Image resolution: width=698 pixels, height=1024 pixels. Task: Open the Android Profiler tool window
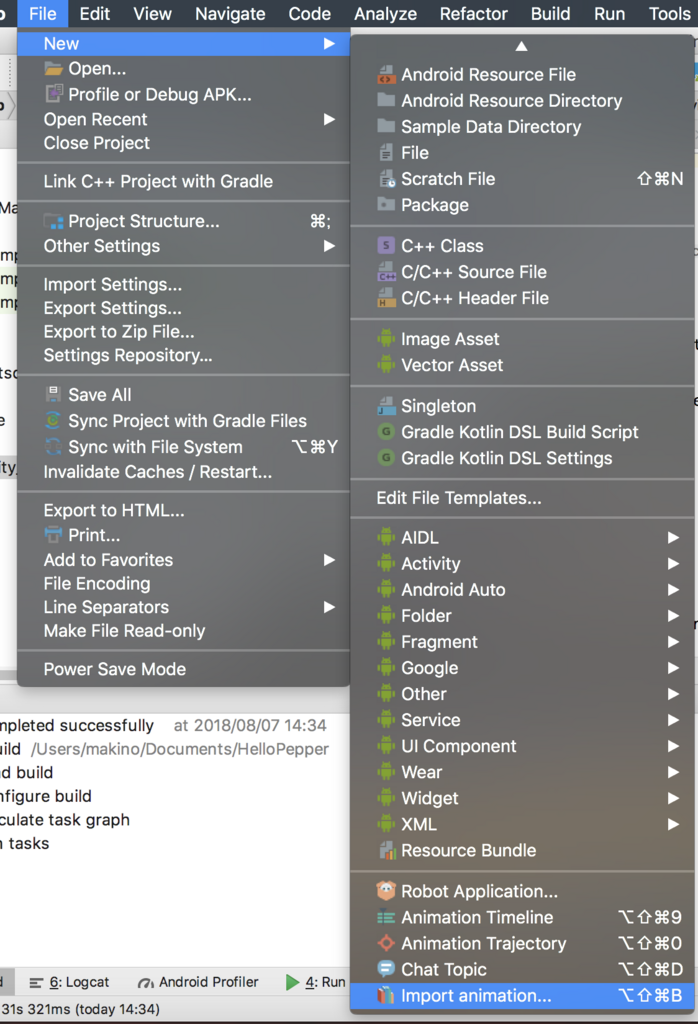pyautogui.click(x=198, y=982)
